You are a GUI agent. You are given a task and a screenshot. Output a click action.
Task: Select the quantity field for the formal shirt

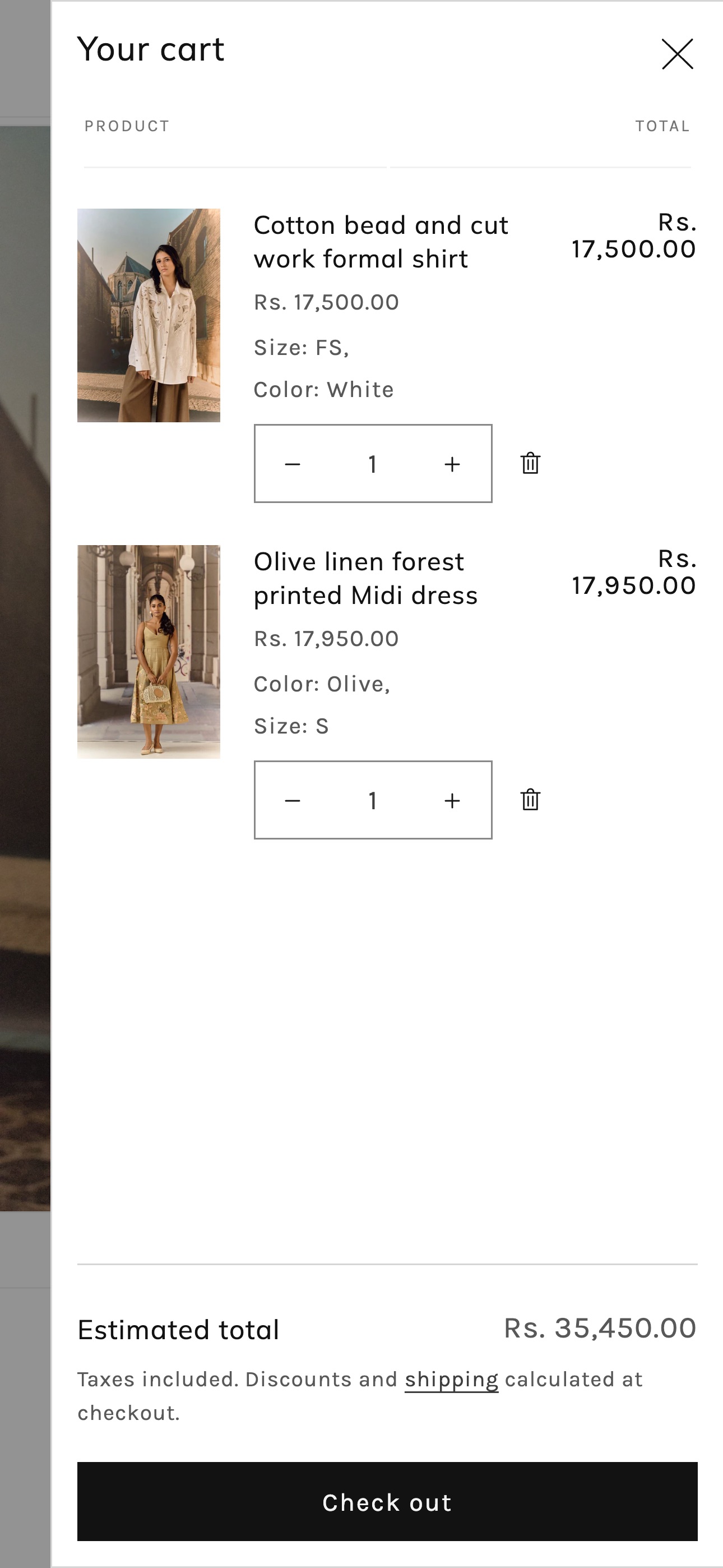tap(373, 464)
